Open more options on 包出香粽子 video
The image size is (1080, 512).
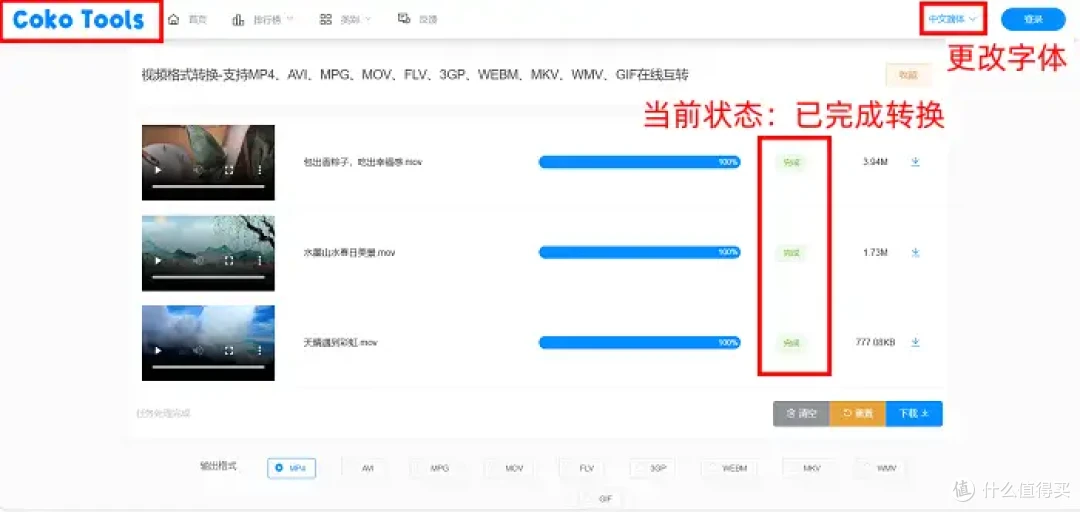point(260,170)
